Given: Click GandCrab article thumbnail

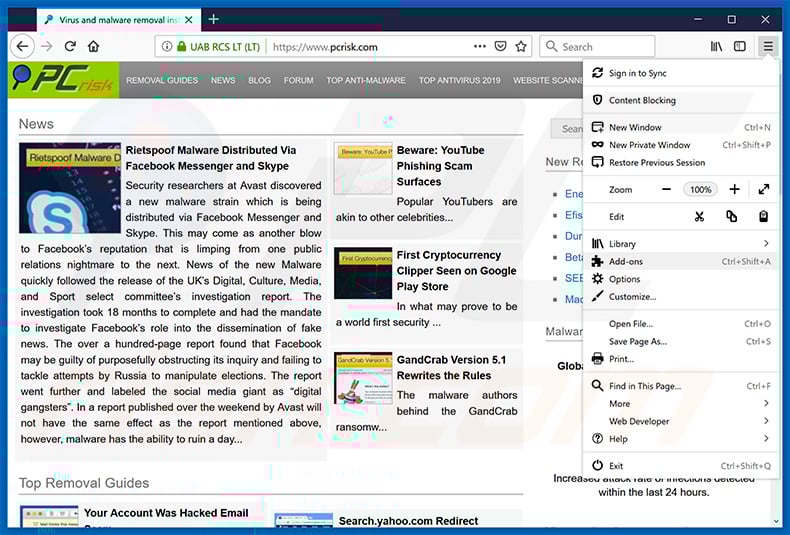Looking at the screenshot, I should click(x=363, y=378).
